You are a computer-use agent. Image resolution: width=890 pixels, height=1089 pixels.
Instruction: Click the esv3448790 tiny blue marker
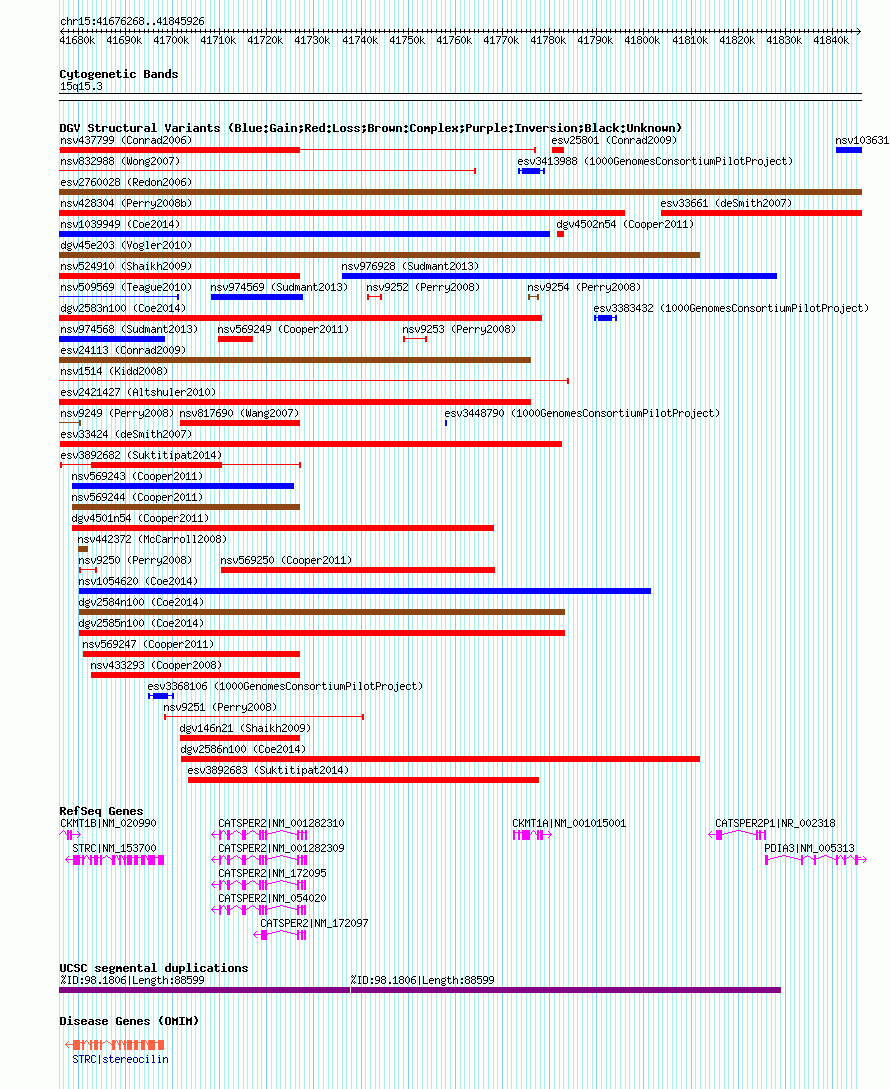(446, 423)
